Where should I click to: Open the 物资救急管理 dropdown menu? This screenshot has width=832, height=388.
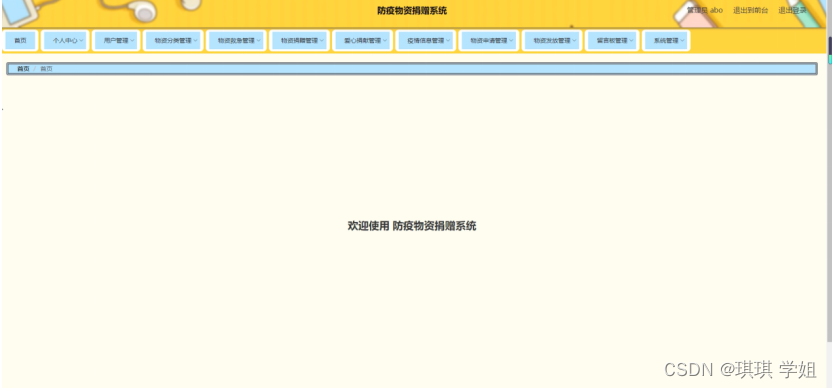tap(236, 40)
